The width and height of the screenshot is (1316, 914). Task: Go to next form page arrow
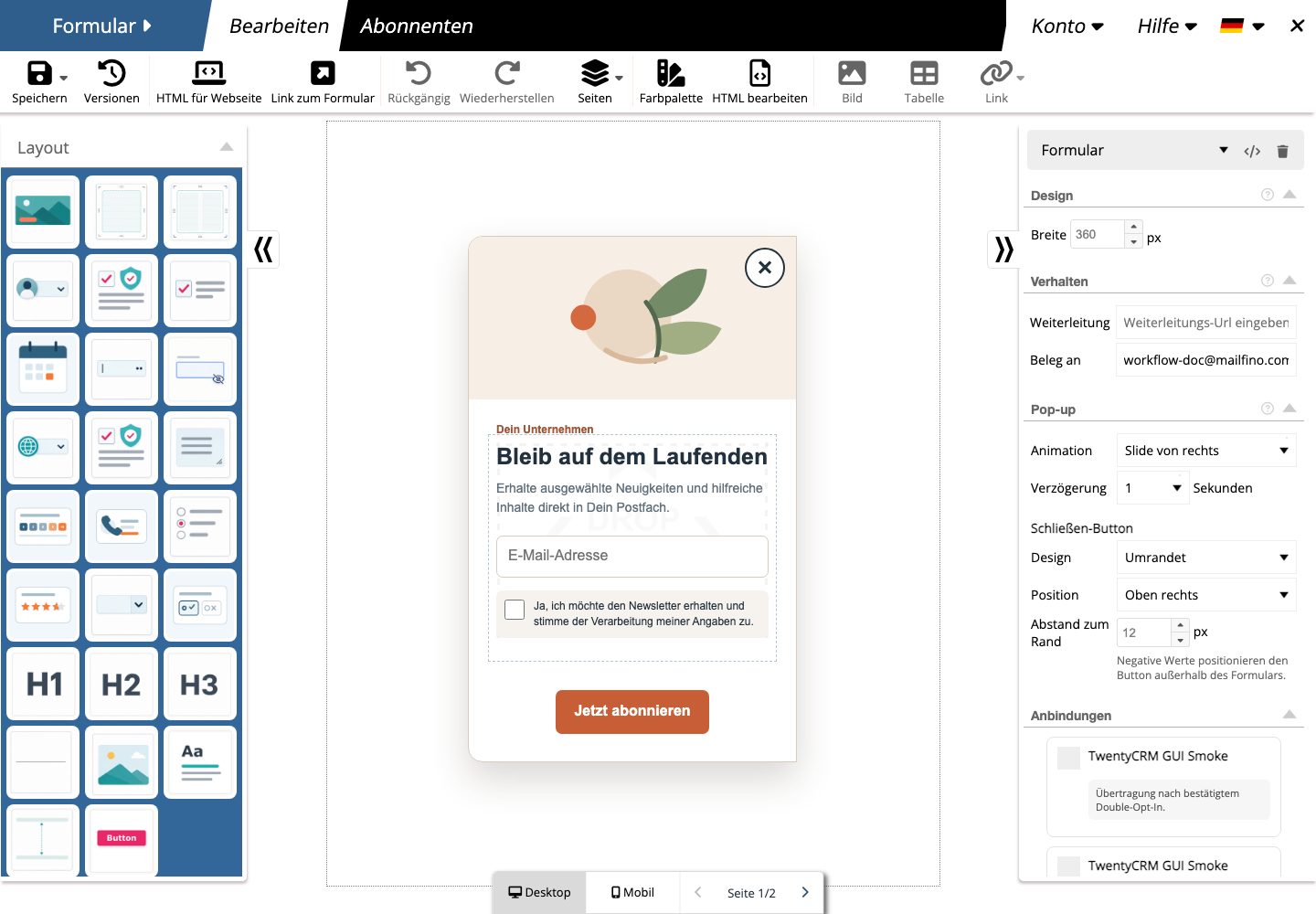(x=805, y=892)
